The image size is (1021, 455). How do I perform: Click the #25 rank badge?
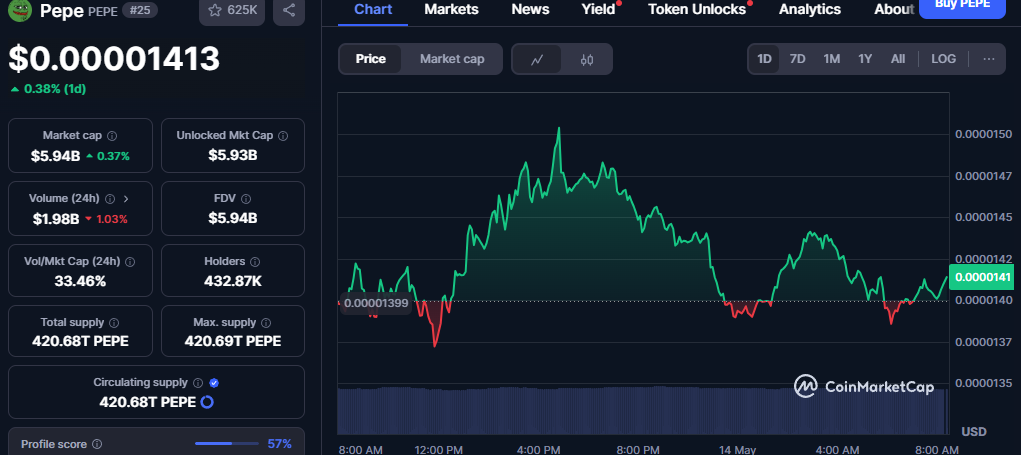(x=138, y=10)
